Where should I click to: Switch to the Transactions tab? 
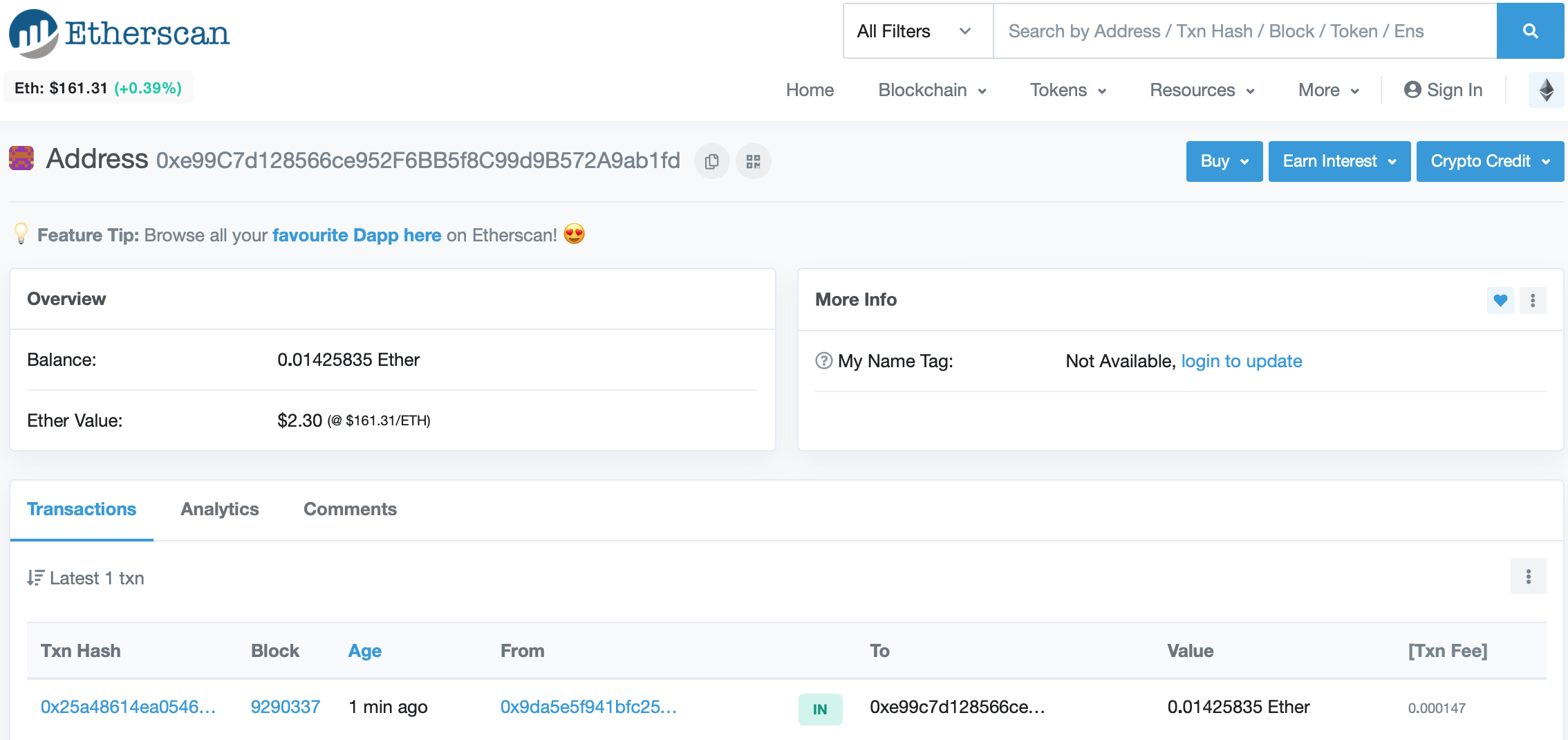pos(82,510)
